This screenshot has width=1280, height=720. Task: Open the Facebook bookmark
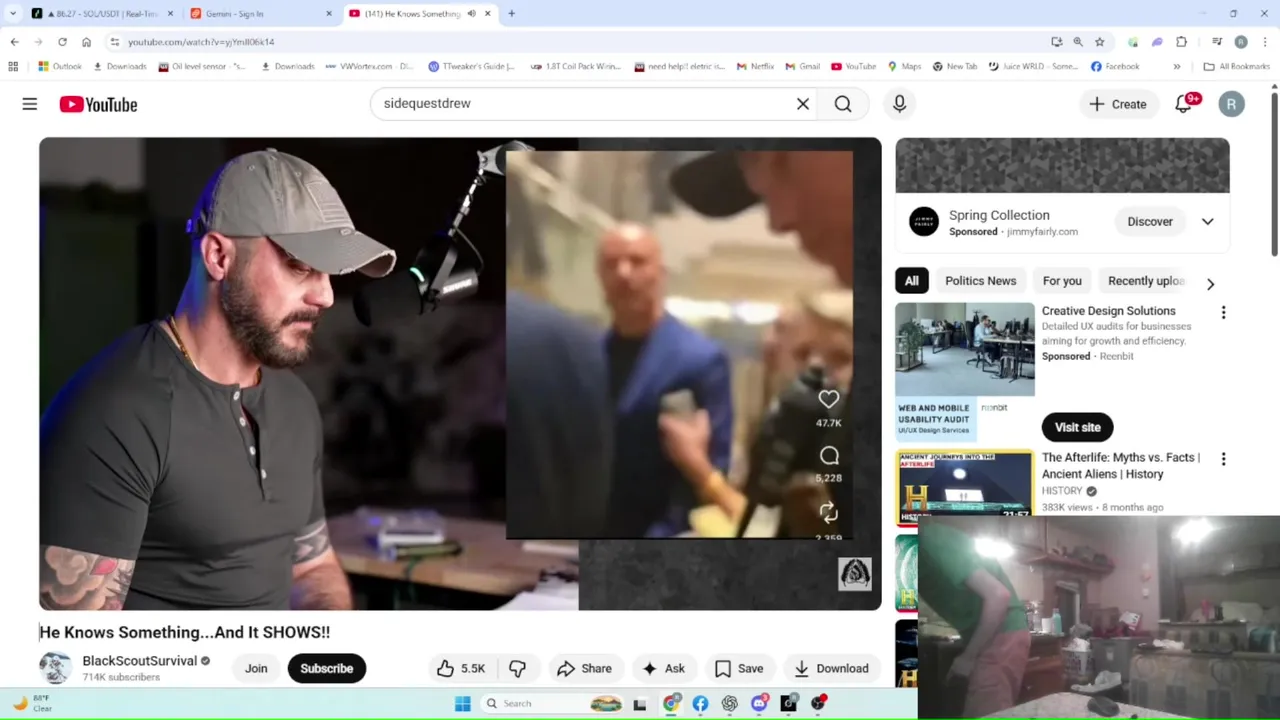point(1115,66)
